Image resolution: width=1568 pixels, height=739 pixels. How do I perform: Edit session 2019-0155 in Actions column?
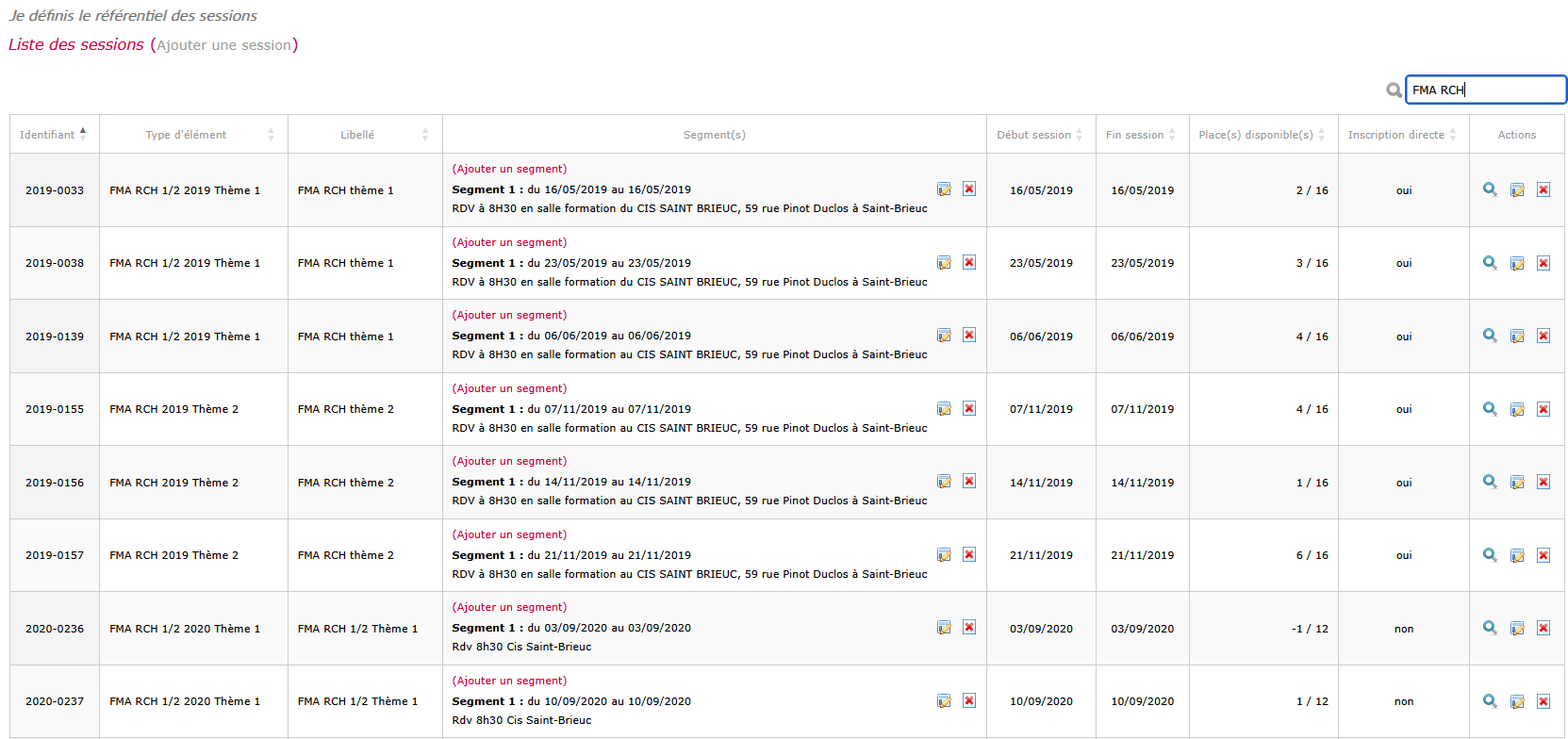click(x=1517, y=410)
